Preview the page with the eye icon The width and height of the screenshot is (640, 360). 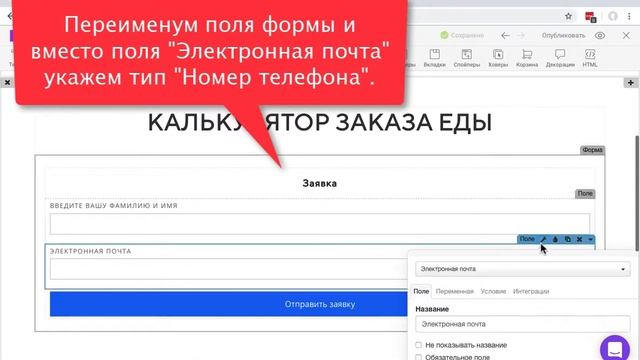600,36
